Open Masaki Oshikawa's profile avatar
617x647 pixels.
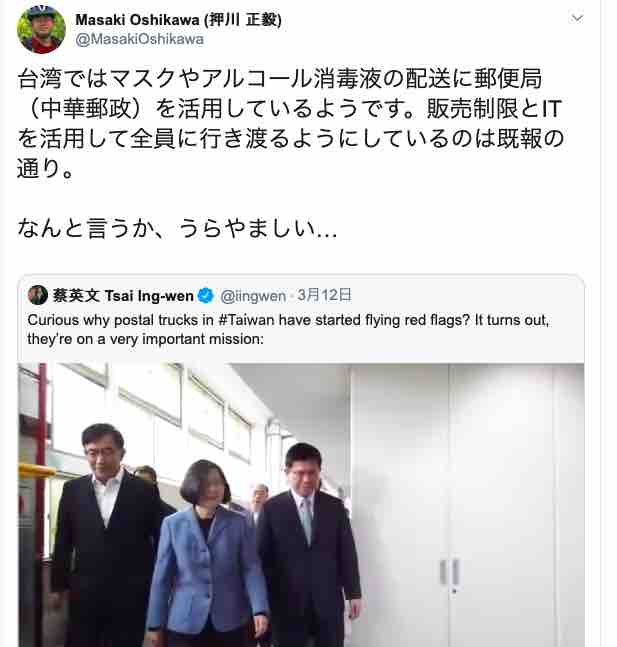click(41, 29)
